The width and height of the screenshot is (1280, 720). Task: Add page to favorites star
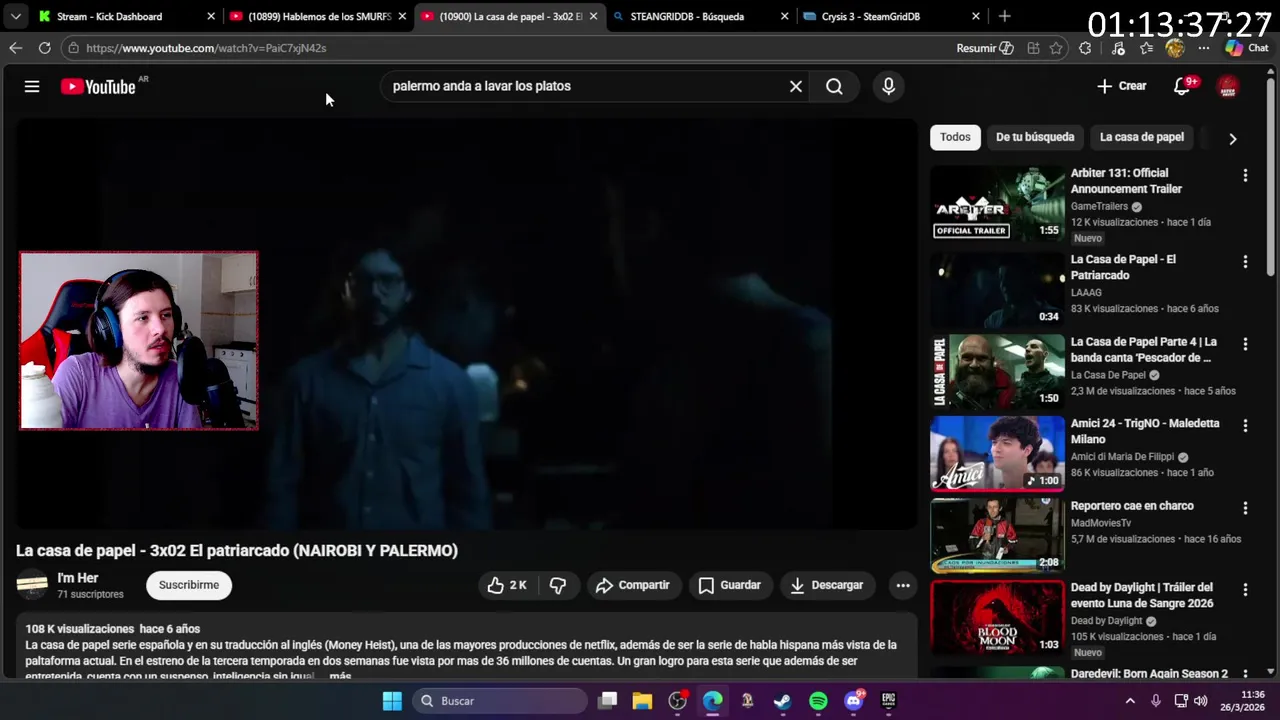1056,48
